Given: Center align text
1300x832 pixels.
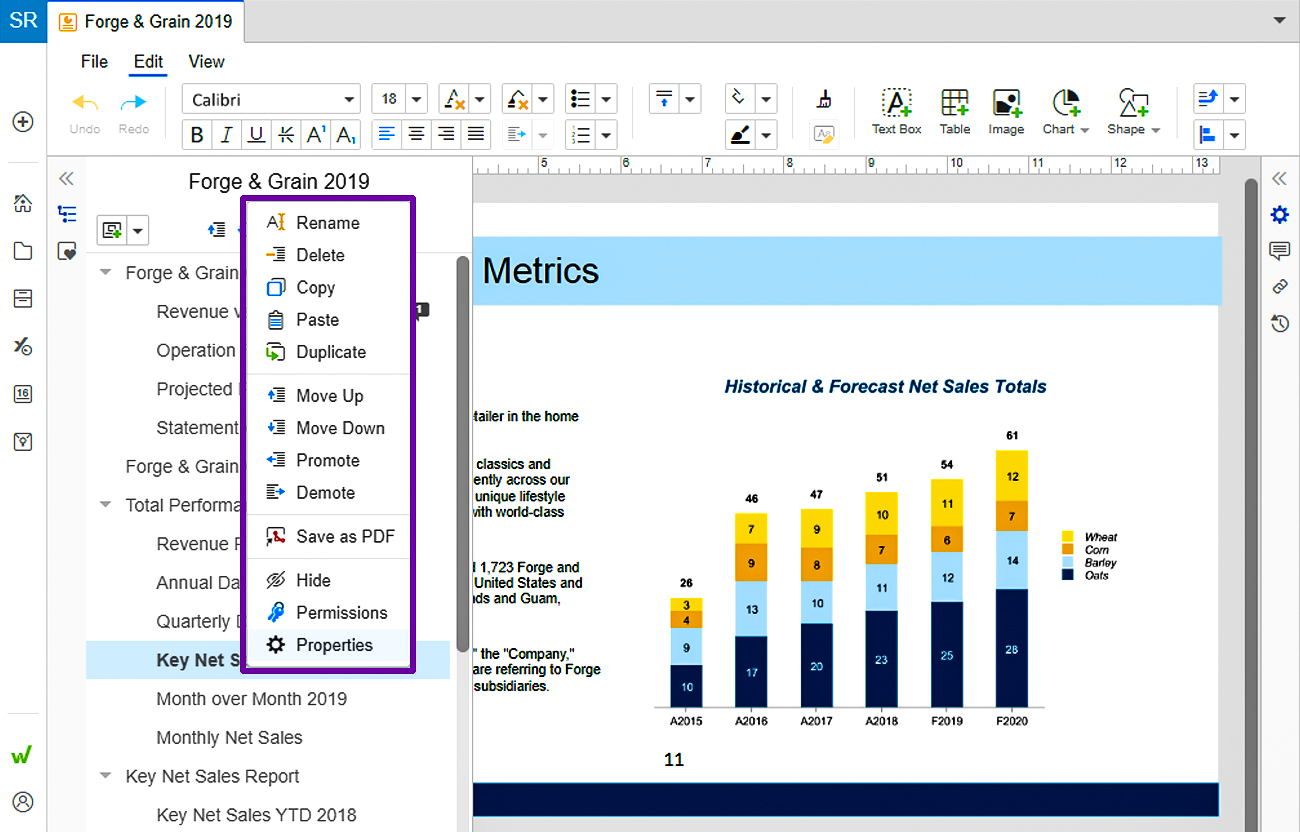Looking at the screenshot, I should (x=417, y=133).
